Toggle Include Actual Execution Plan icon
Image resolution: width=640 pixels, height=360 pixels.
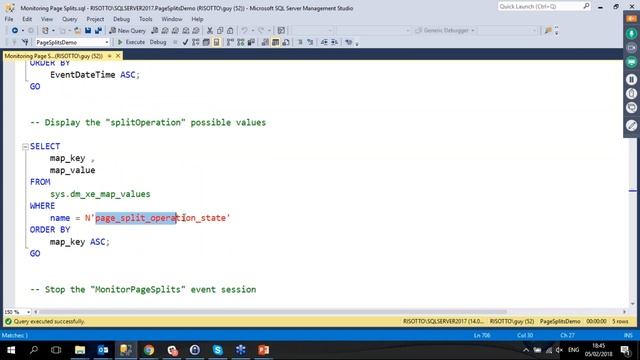(231, 42)
